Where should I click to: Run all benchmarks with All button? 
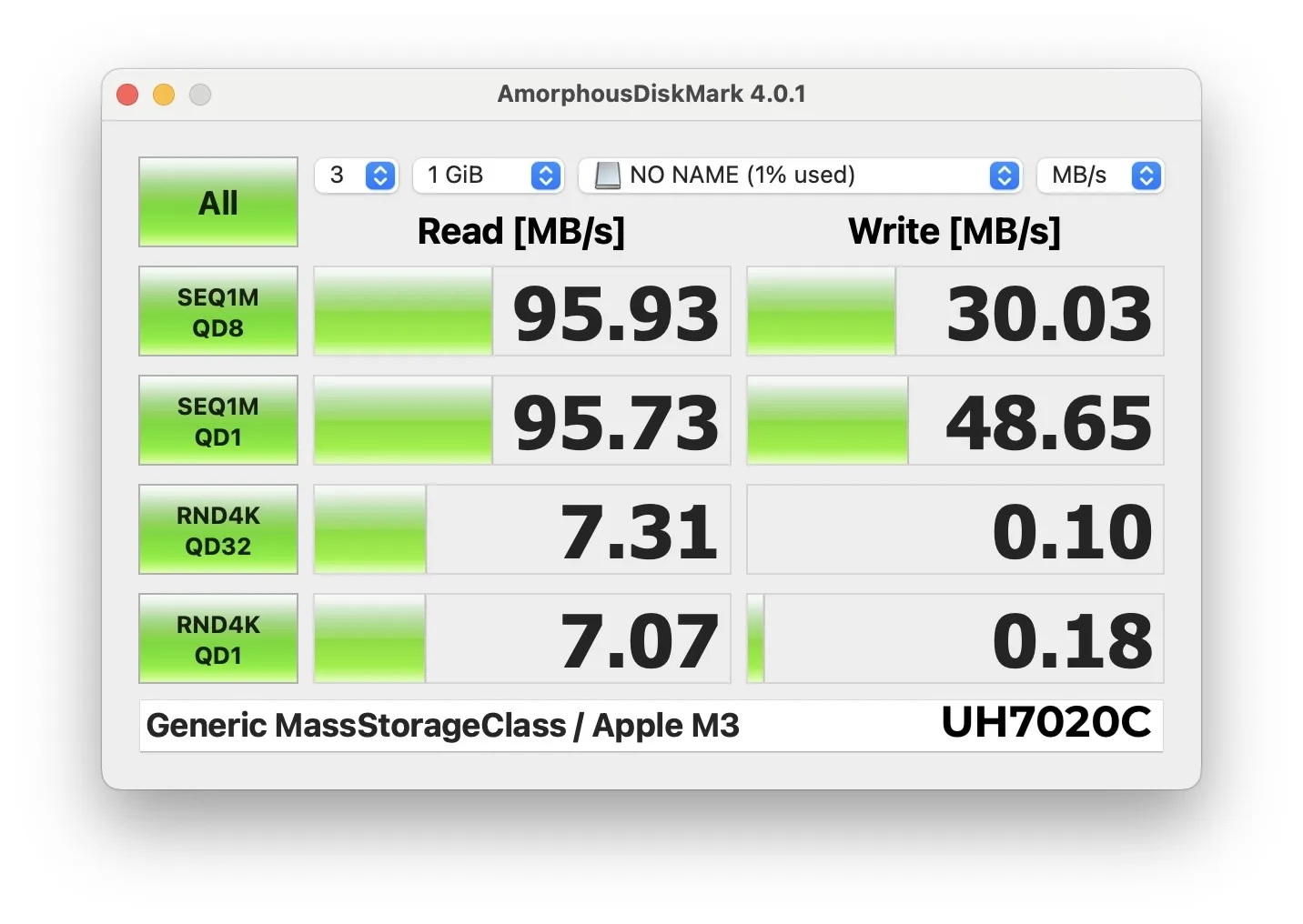tap(218, 202)
